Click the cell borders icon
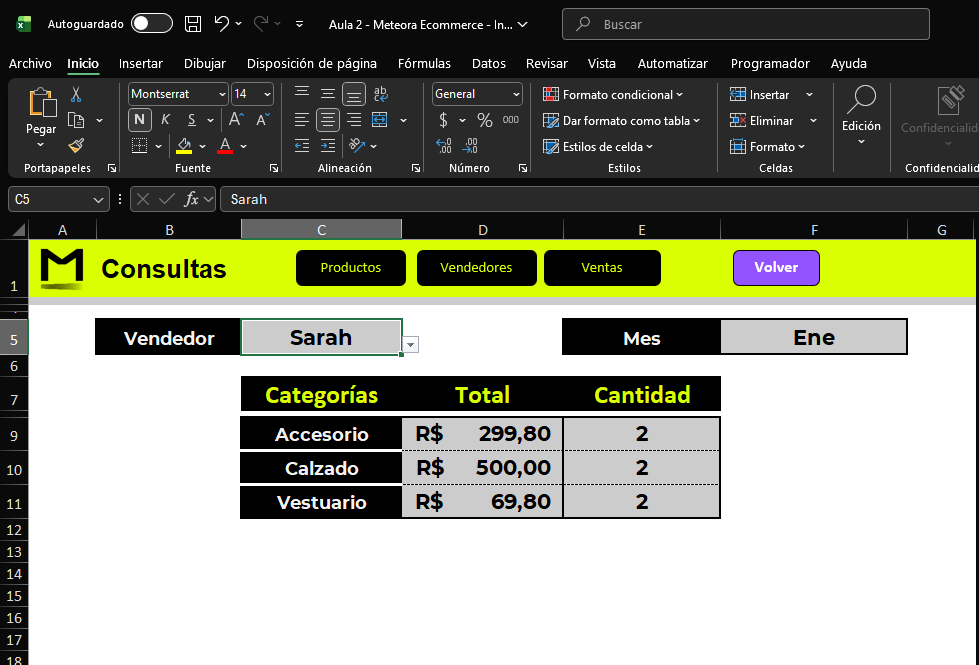The width and height of the screenshot is (979, 665). (140, 145)
